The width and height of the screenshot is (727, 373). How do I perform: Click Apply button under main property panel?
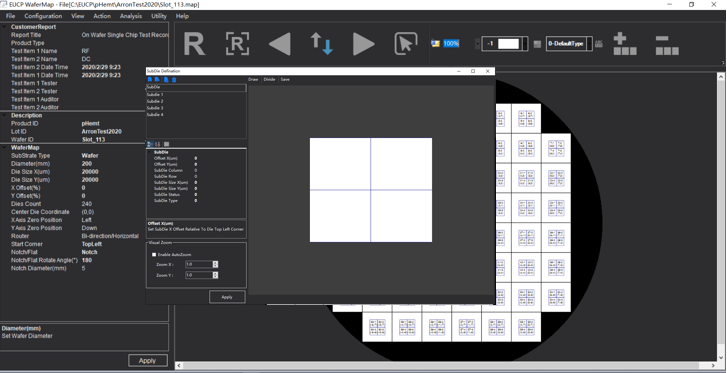click(147, 360)
